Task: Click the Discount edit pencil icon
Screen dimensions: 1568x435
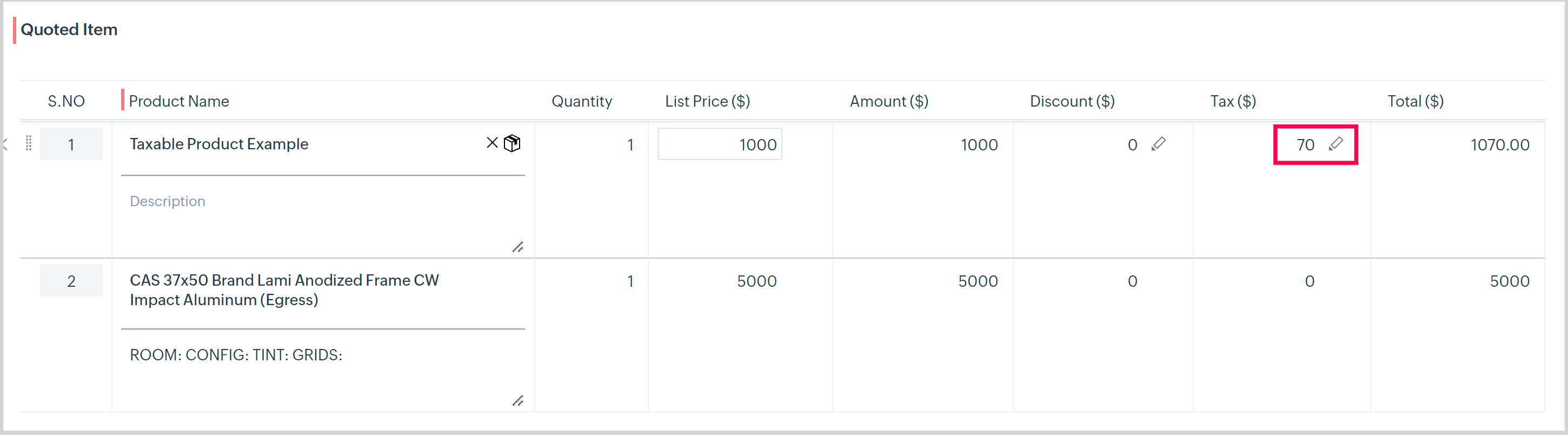Action: (1158, 144)
